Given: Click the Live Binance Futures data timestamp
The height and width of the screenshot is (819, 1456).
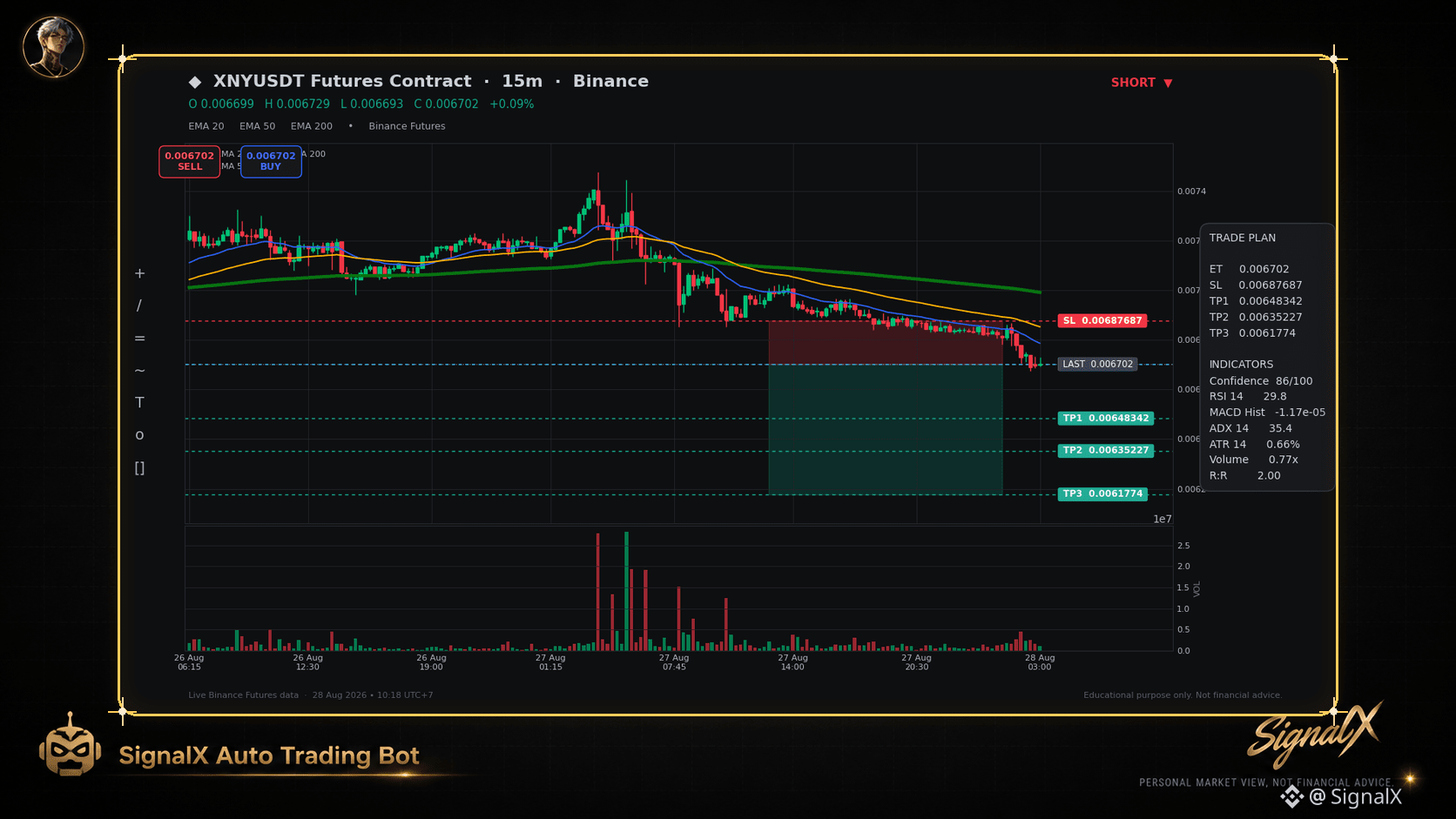Looking at the screenshot, I should coord(310,695).
